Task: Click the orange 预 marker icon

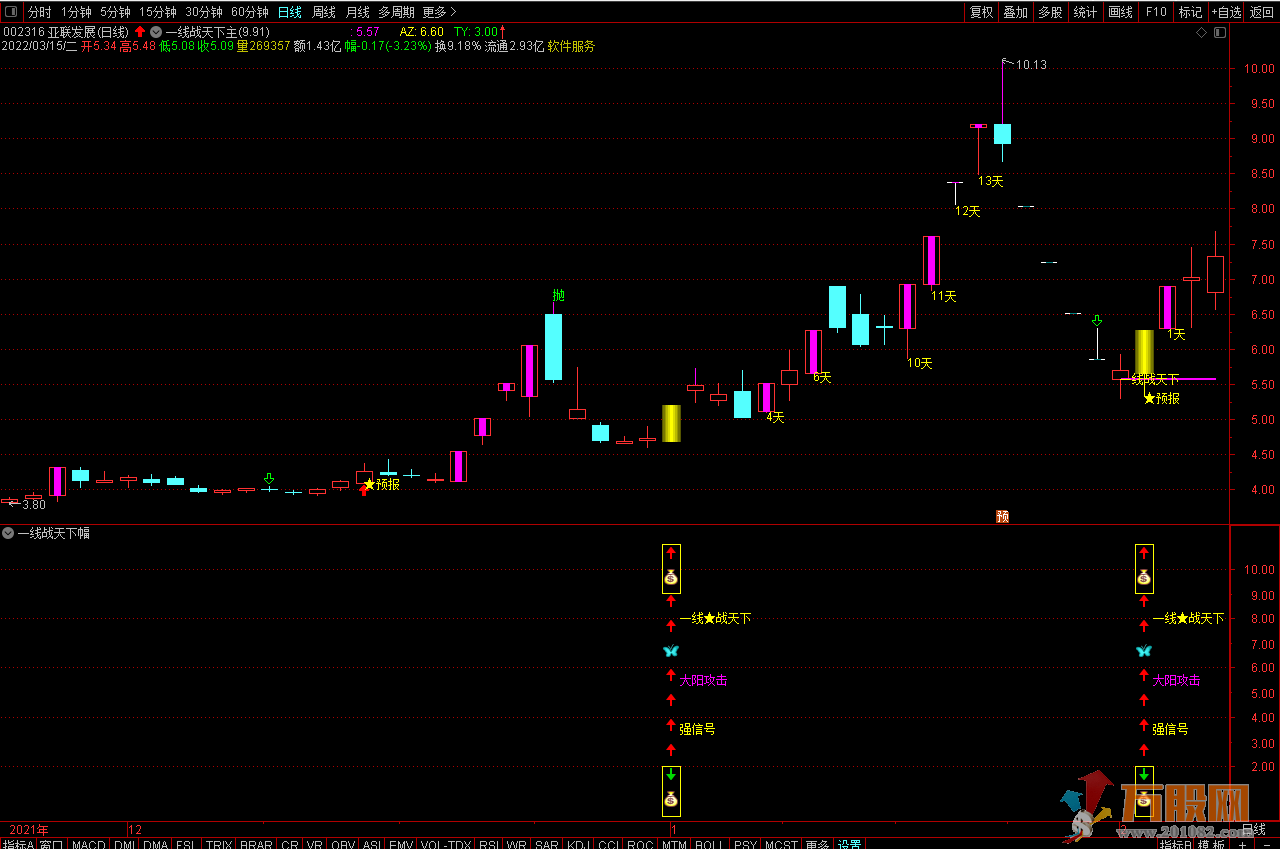Action: pos(1002,516)
